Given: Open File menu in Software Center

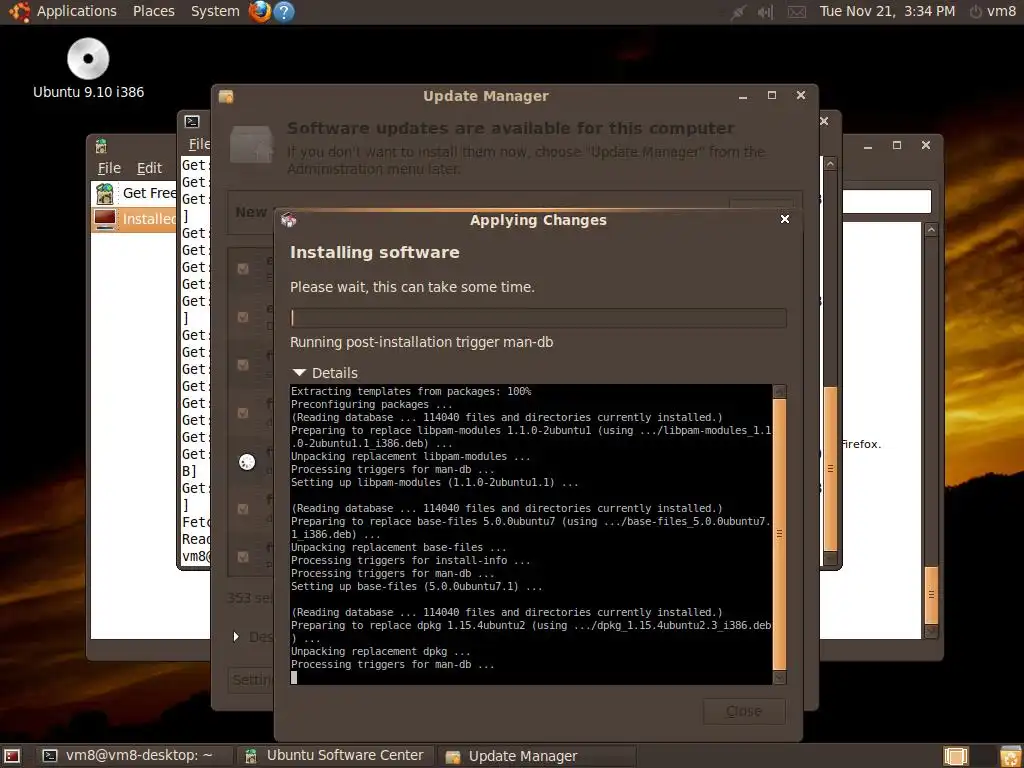Looking at the screenshot, I should coord(109,168).
